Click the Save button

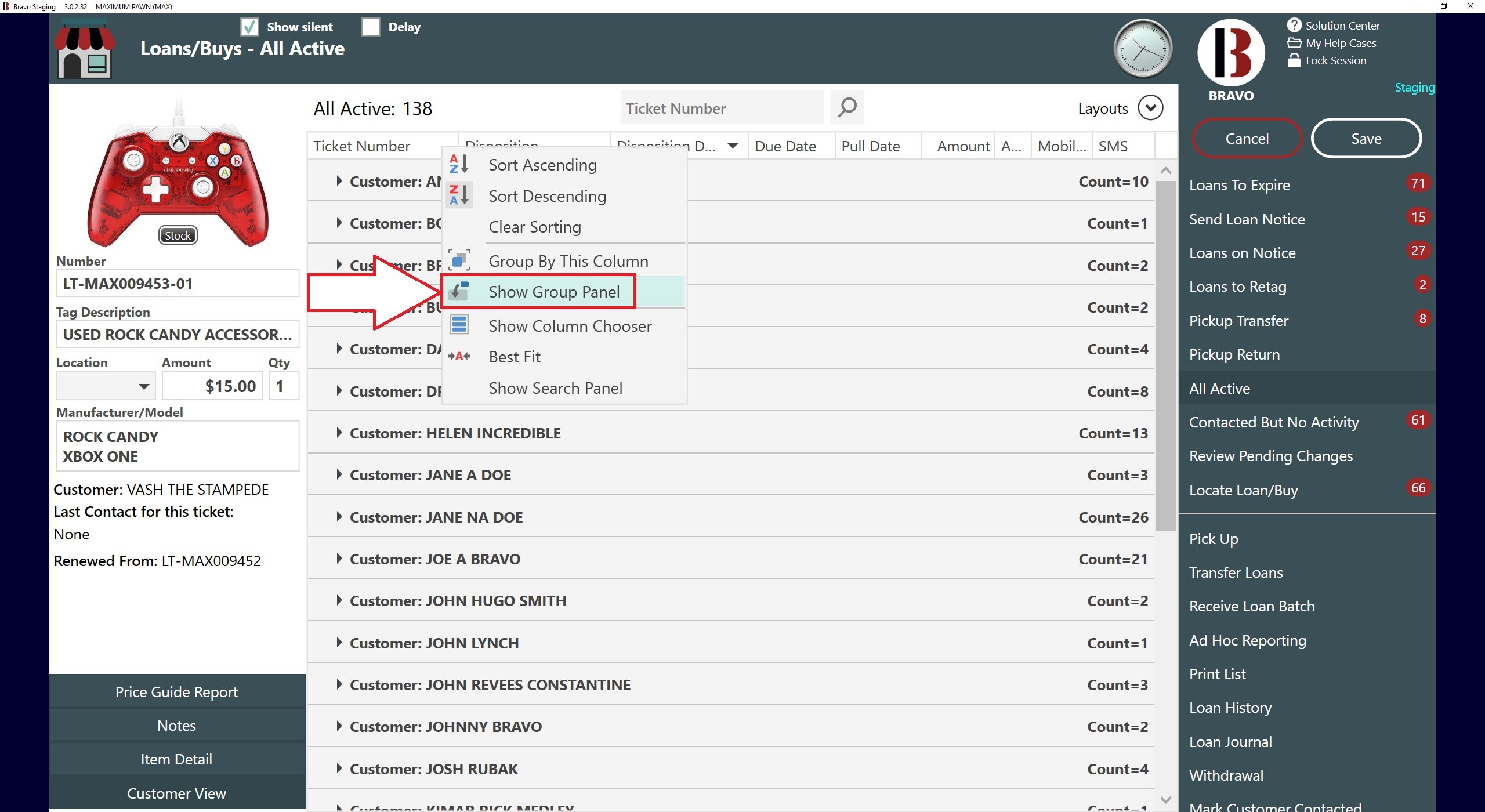click(x=1366, y=138)
